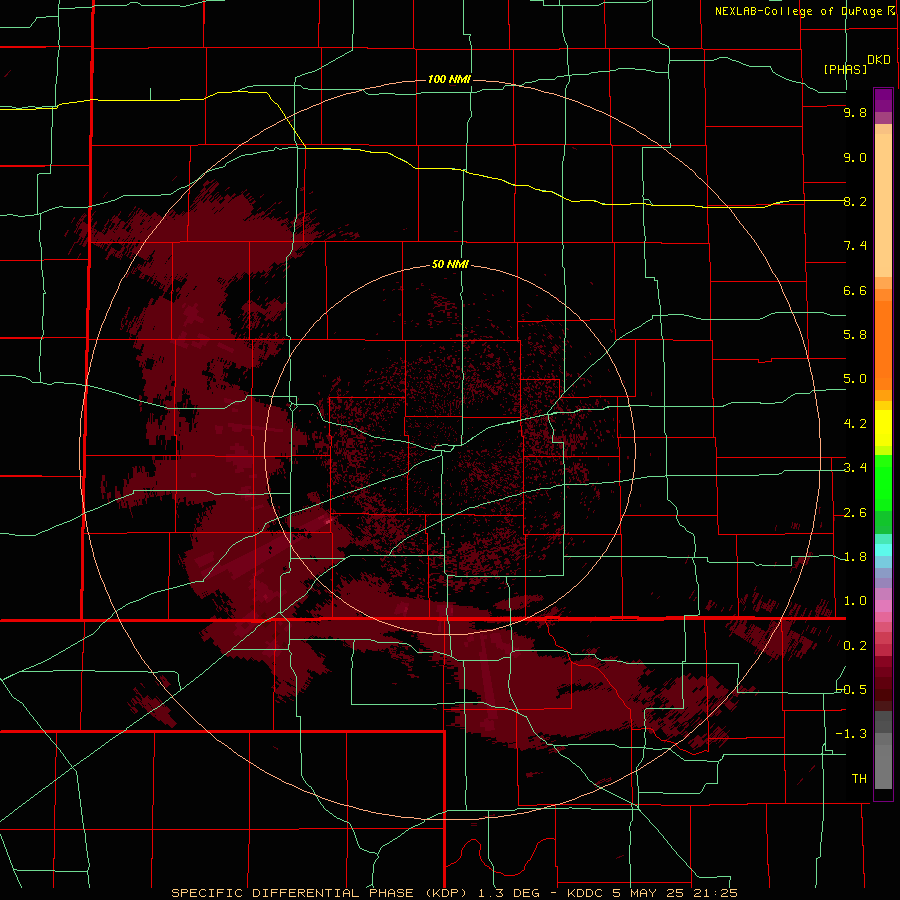Click the 5 MAY 25 21:25 timestamp
The height and width of the screenshot is (900, 900).
click(675, 893)
